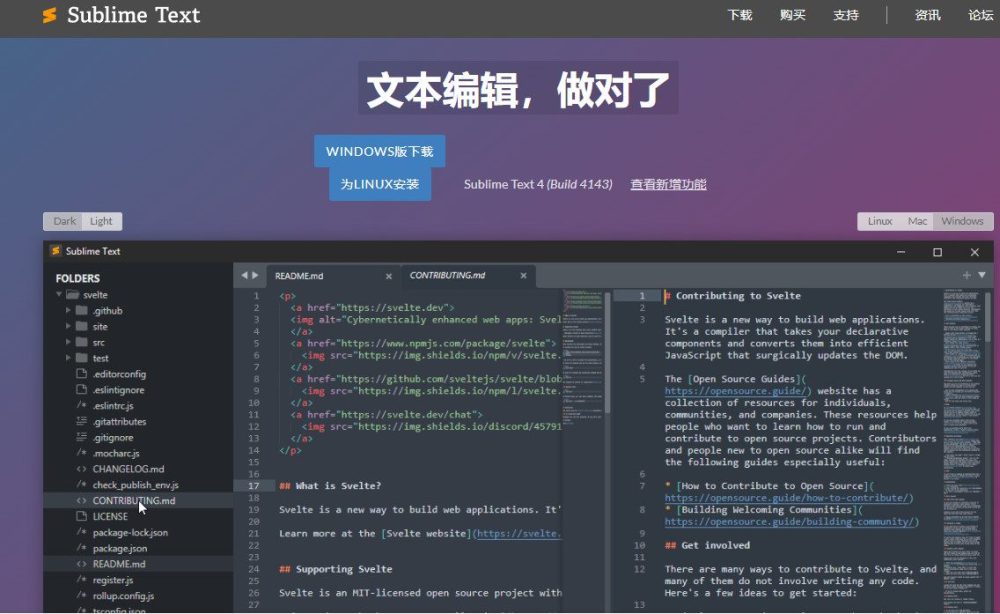Click the .mocharc.js file icon
This screenshot has height=614, width=1000.
pyautogui.click(x=82, y=453)
